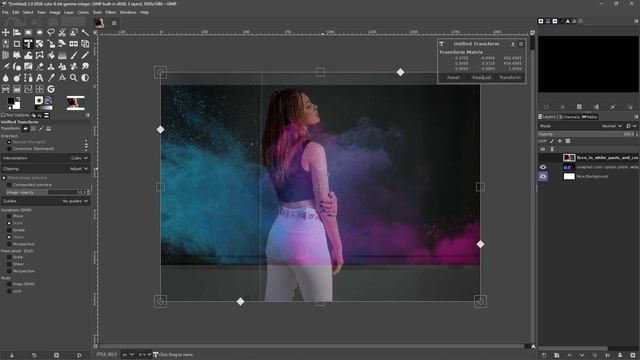Open the status bar zoom dropdown
Image resolution: width=640 pixels, height=360 pixels.
144,355
